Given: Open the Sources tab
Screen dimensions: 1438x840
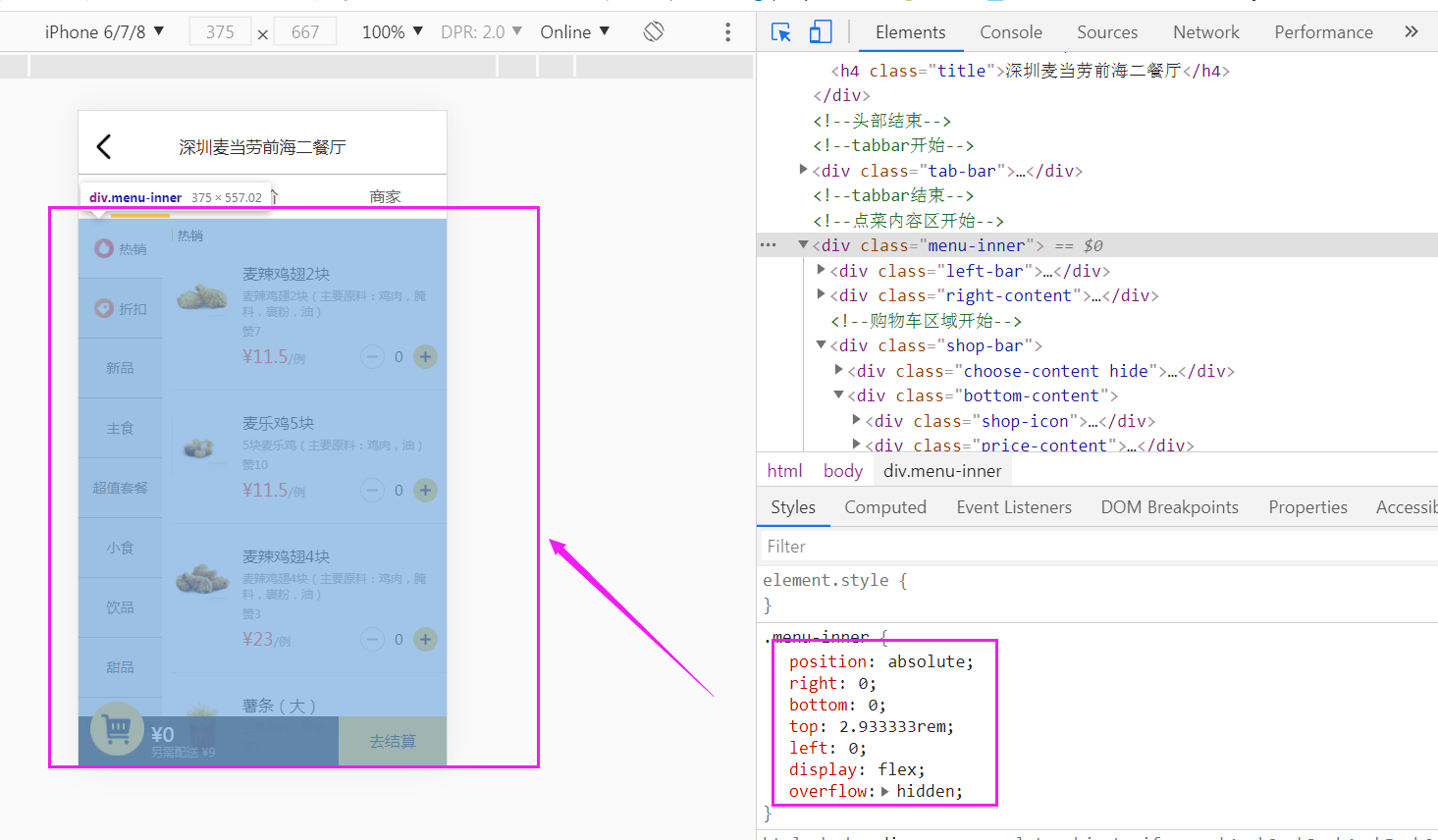Looking at the screenshot, I should [x=1107, y=31].
